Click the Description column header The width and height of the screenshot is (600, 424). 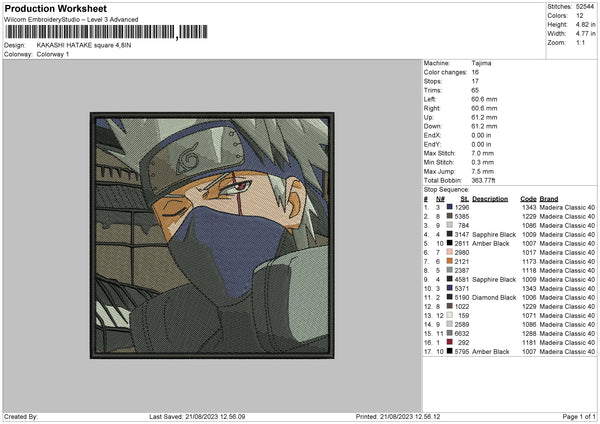pos(490,198)
